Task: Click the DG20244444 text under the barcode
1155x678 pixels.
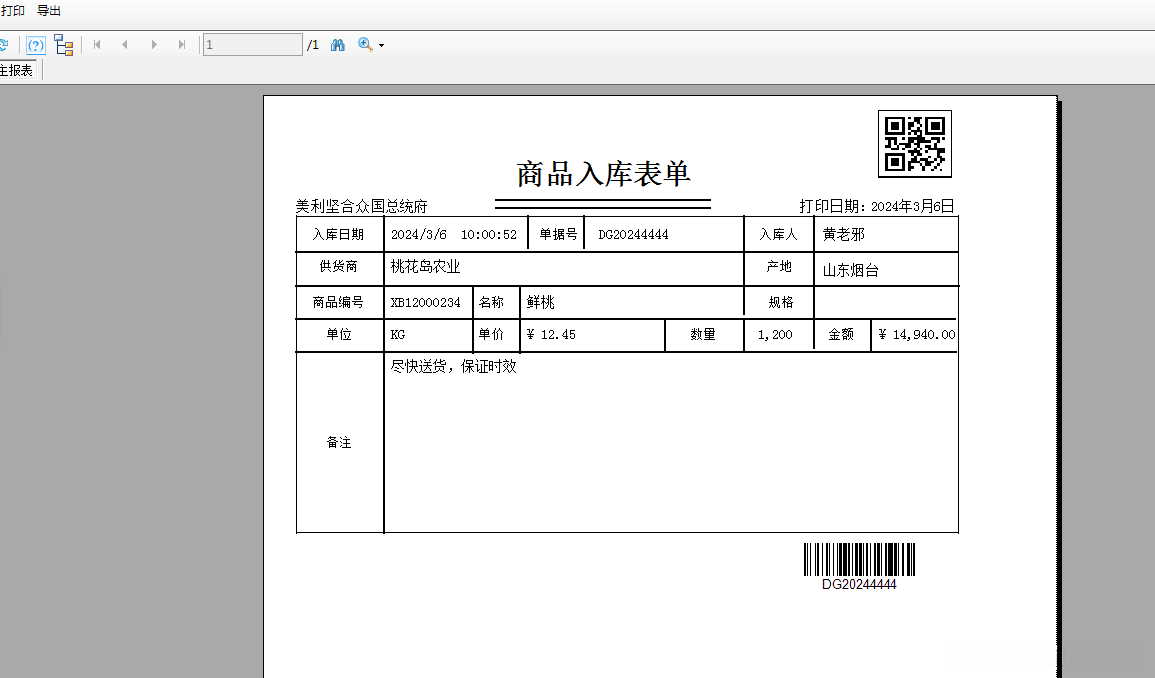Action: click(860, 584)
